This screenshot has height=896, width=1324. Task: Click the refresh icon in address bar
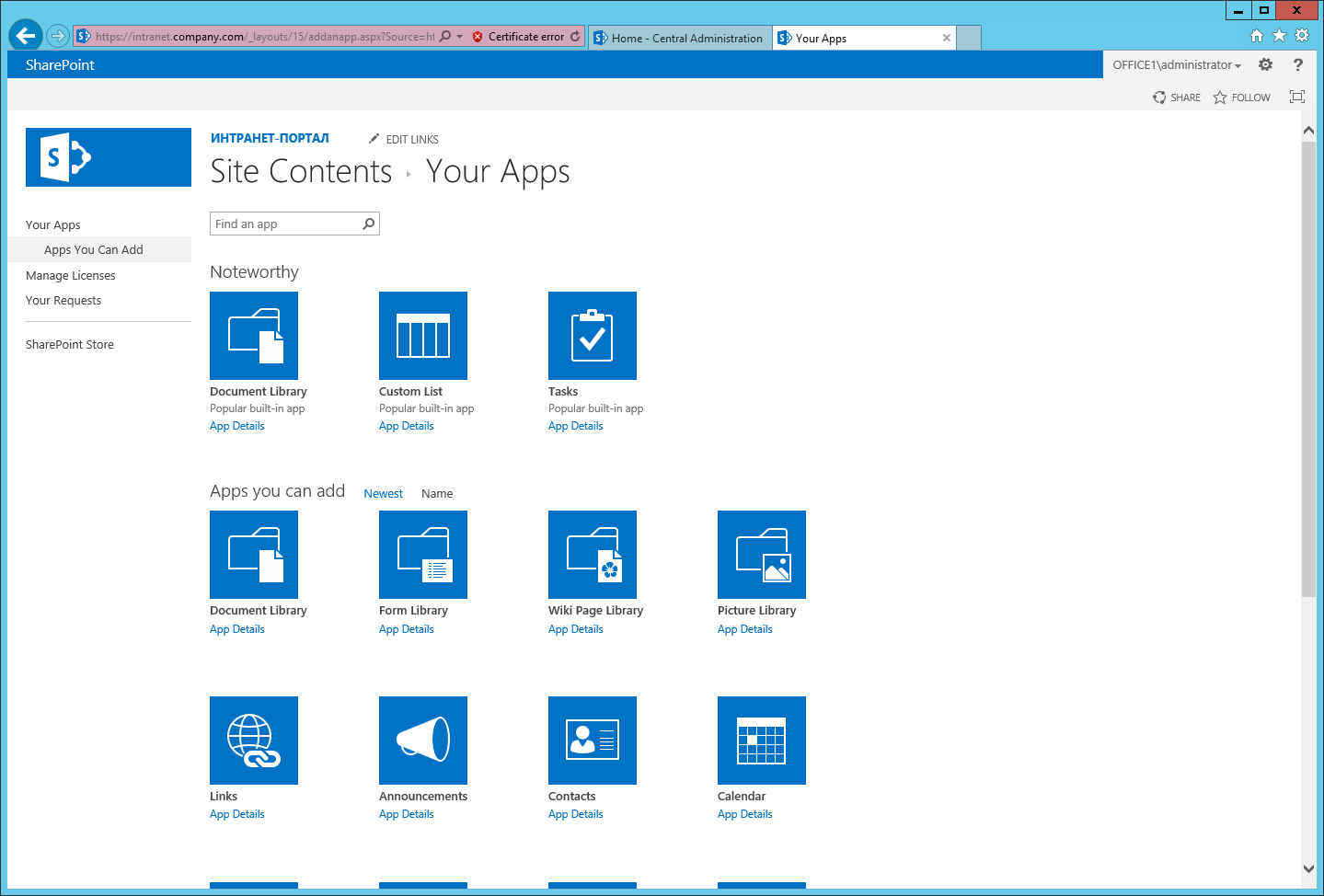(575, 37)
